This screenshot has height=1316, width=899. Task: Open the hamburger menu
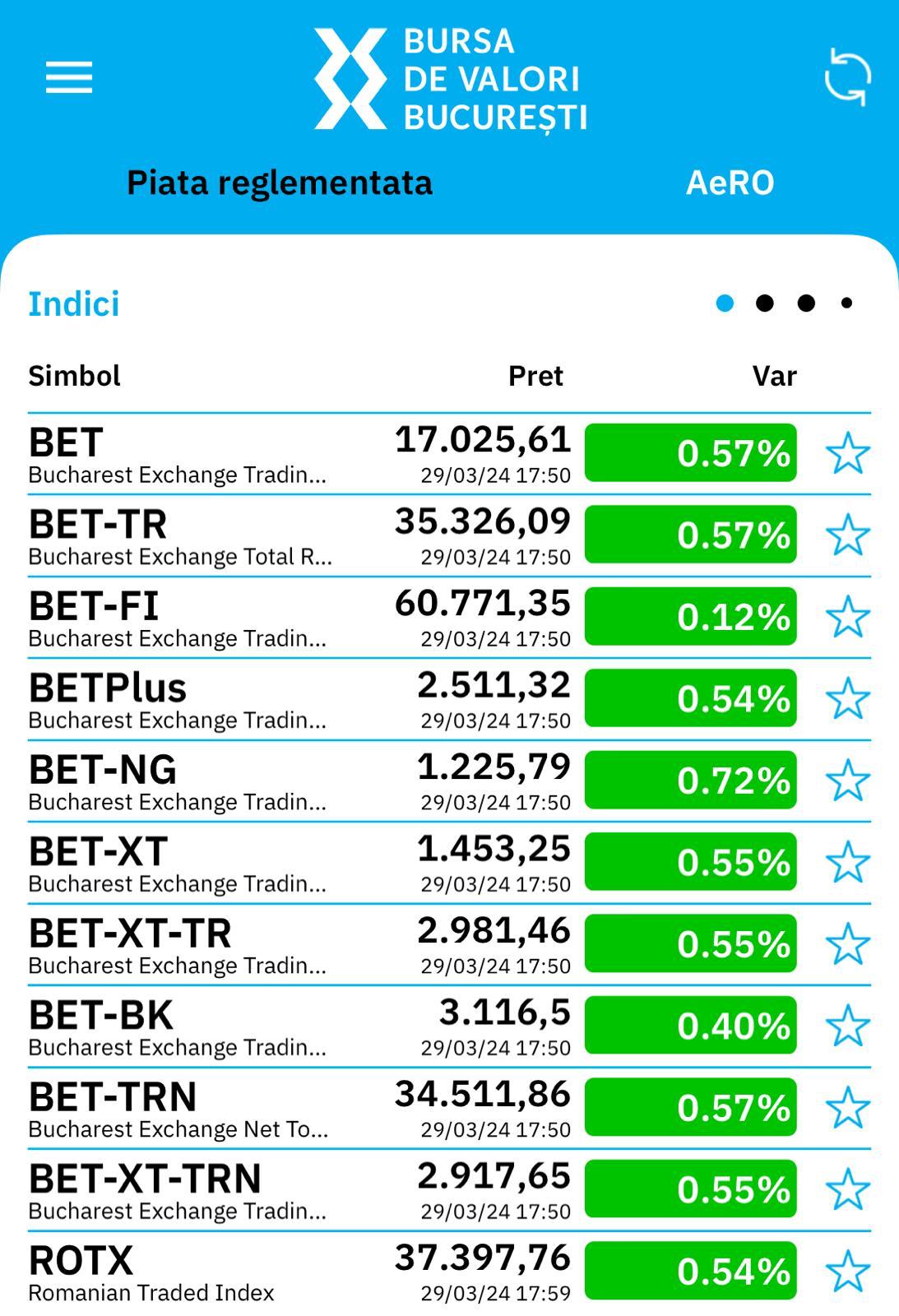click(69, 77)
